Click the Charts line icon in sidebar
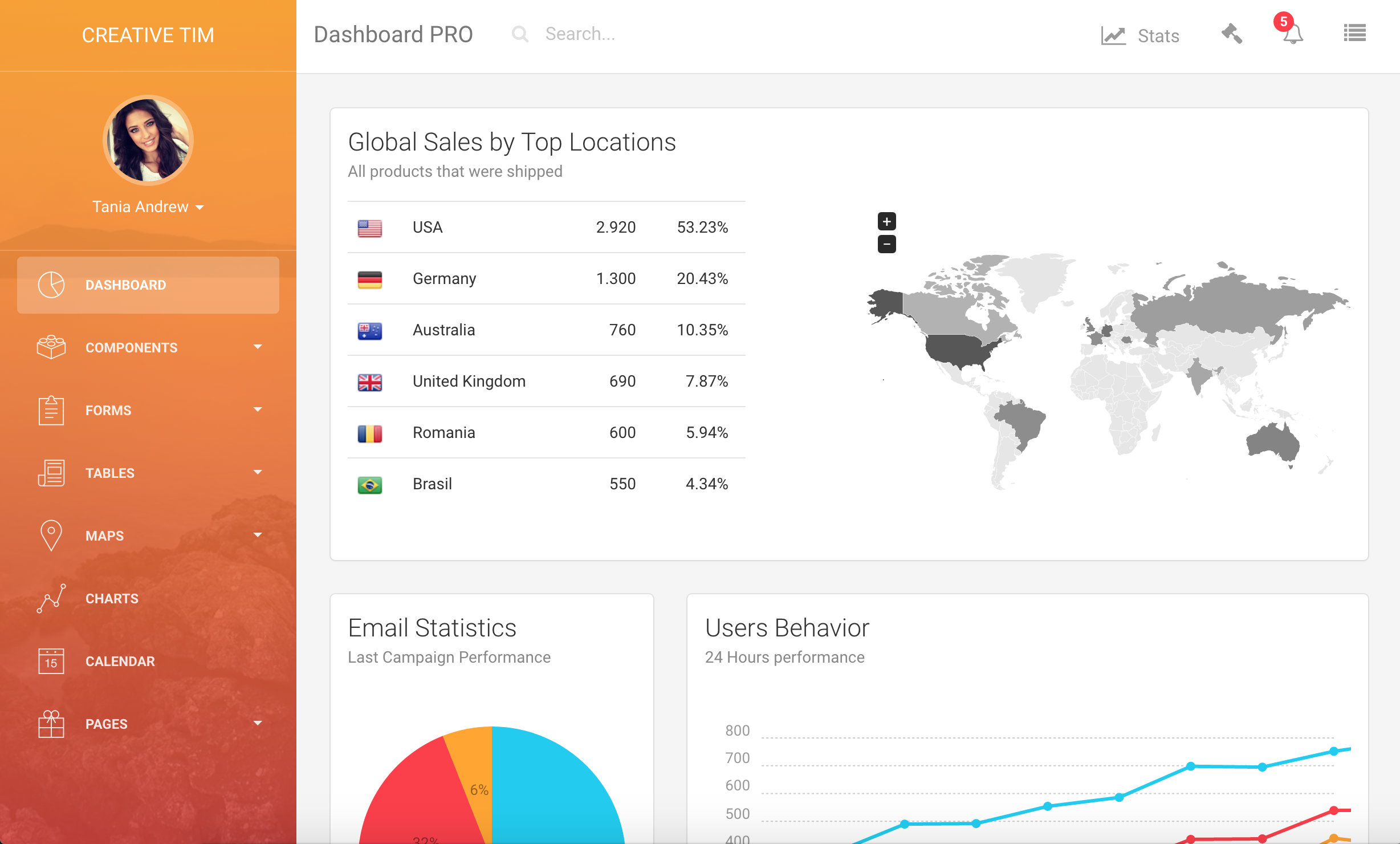1400x844 pixels. pos(51,598)
